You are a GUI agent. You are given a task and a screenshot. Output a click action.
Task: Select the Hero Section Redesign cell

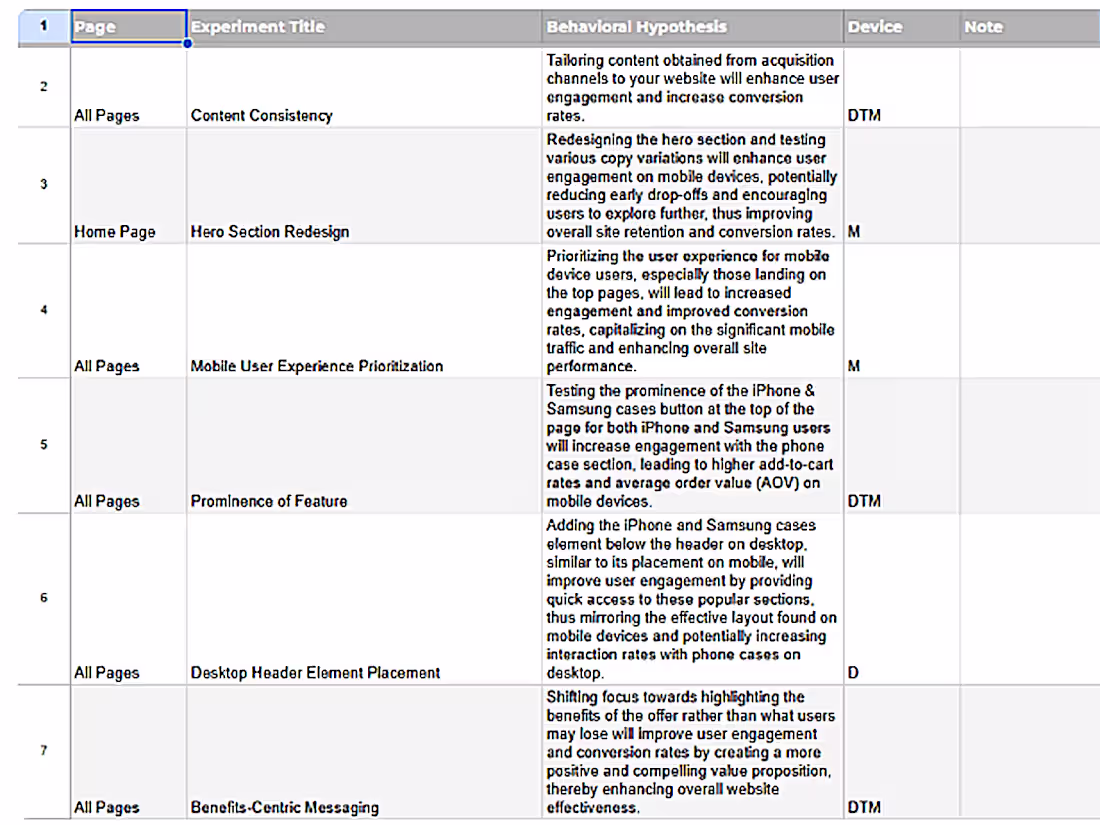(364, 185)
